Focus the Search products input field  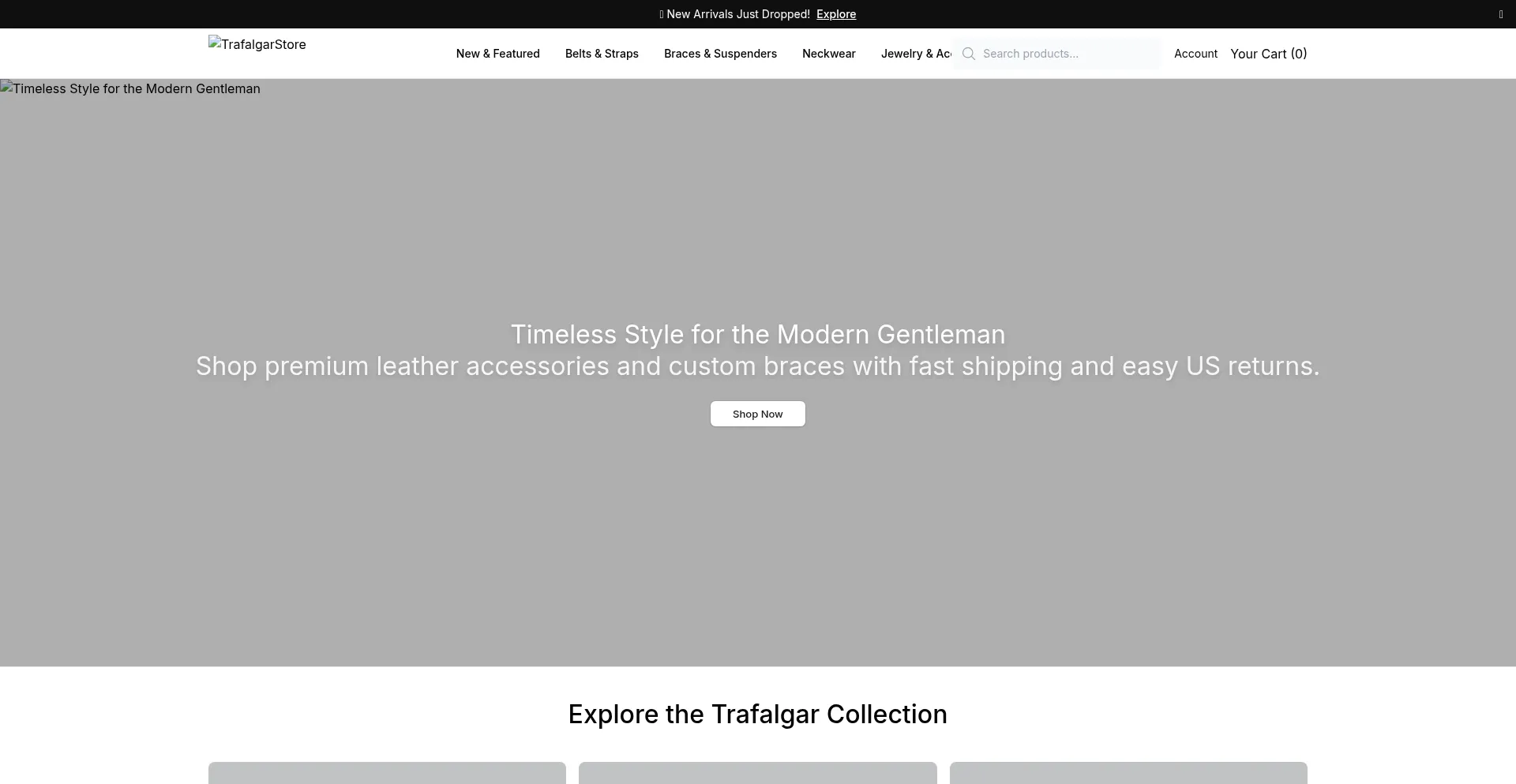[1056, 54]
